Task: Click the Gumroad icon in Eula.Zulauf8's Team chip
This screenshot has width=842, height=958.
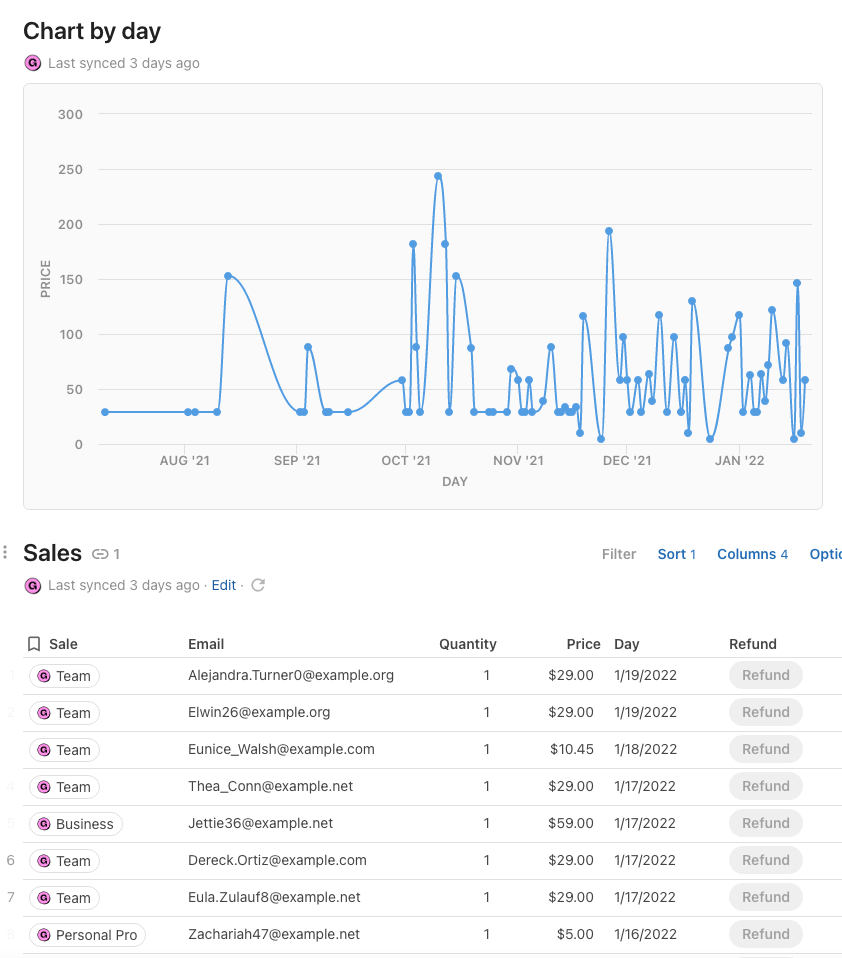Action: click(44, 898)
